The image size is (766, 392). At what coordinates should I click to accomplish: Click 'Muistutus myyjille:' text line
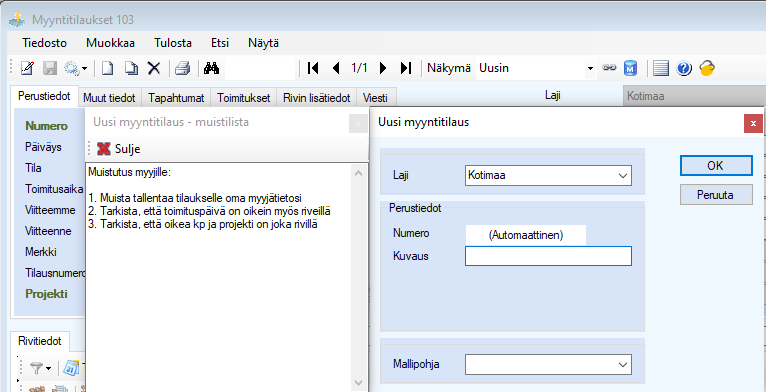(x=129, y=172)
